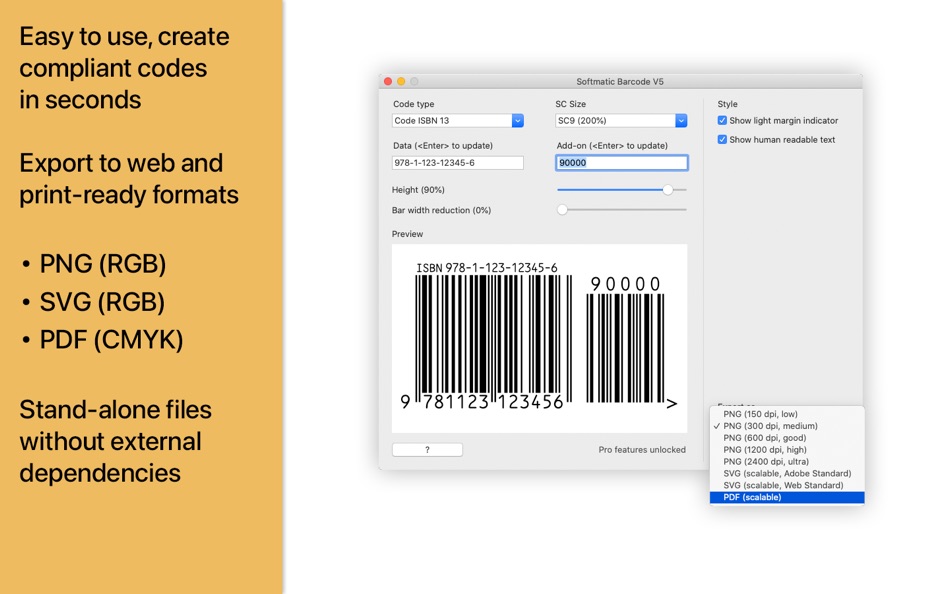Select PNG (300 dpi, medium) export option
Image resolution: width=950 pixels, height=594 pixels.
(x=787, y=426)
